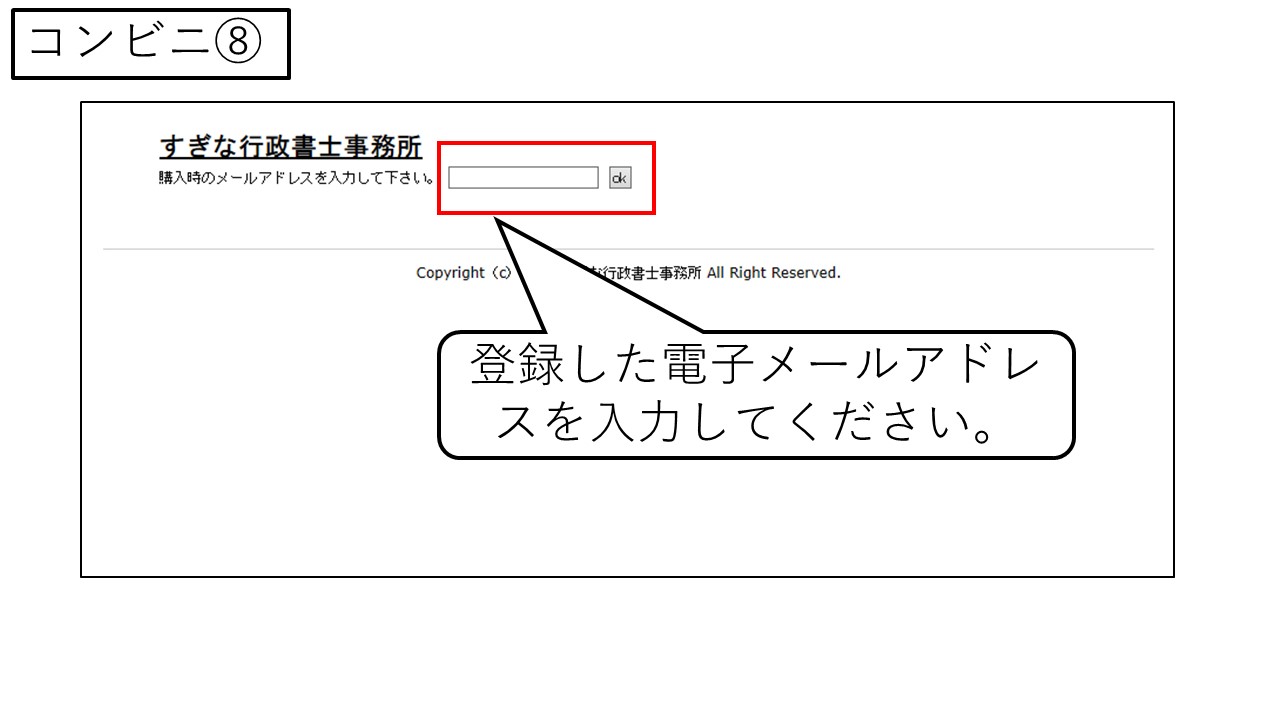This screenshot has height=720, width=1280.
Task: Select the Copyright footer text
Action: pyautogui.click(x=628, y=273)
